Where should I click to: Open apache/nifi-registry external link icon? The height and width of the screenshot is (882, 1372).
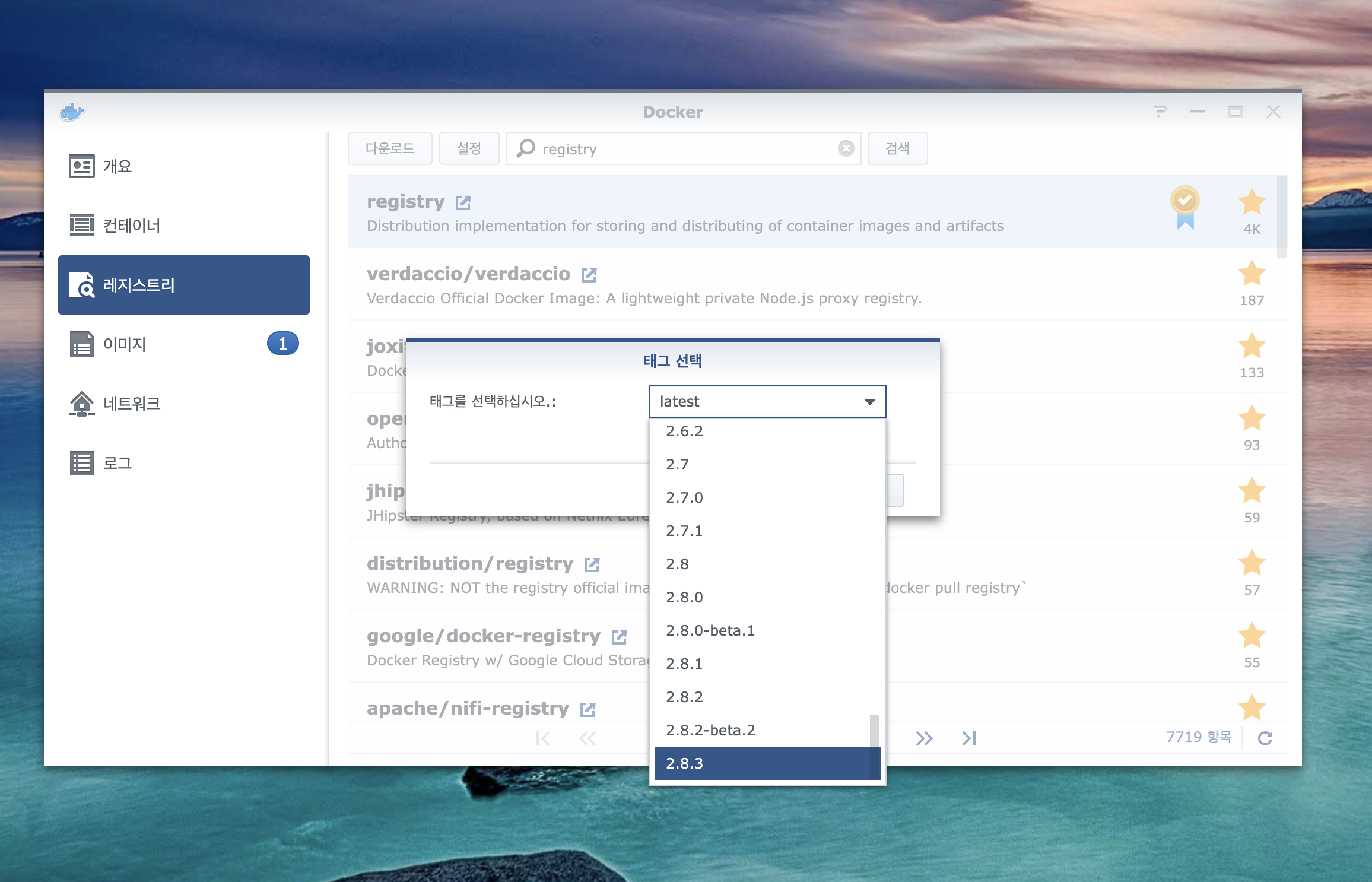pyautogui.click(x=587, y=709)
